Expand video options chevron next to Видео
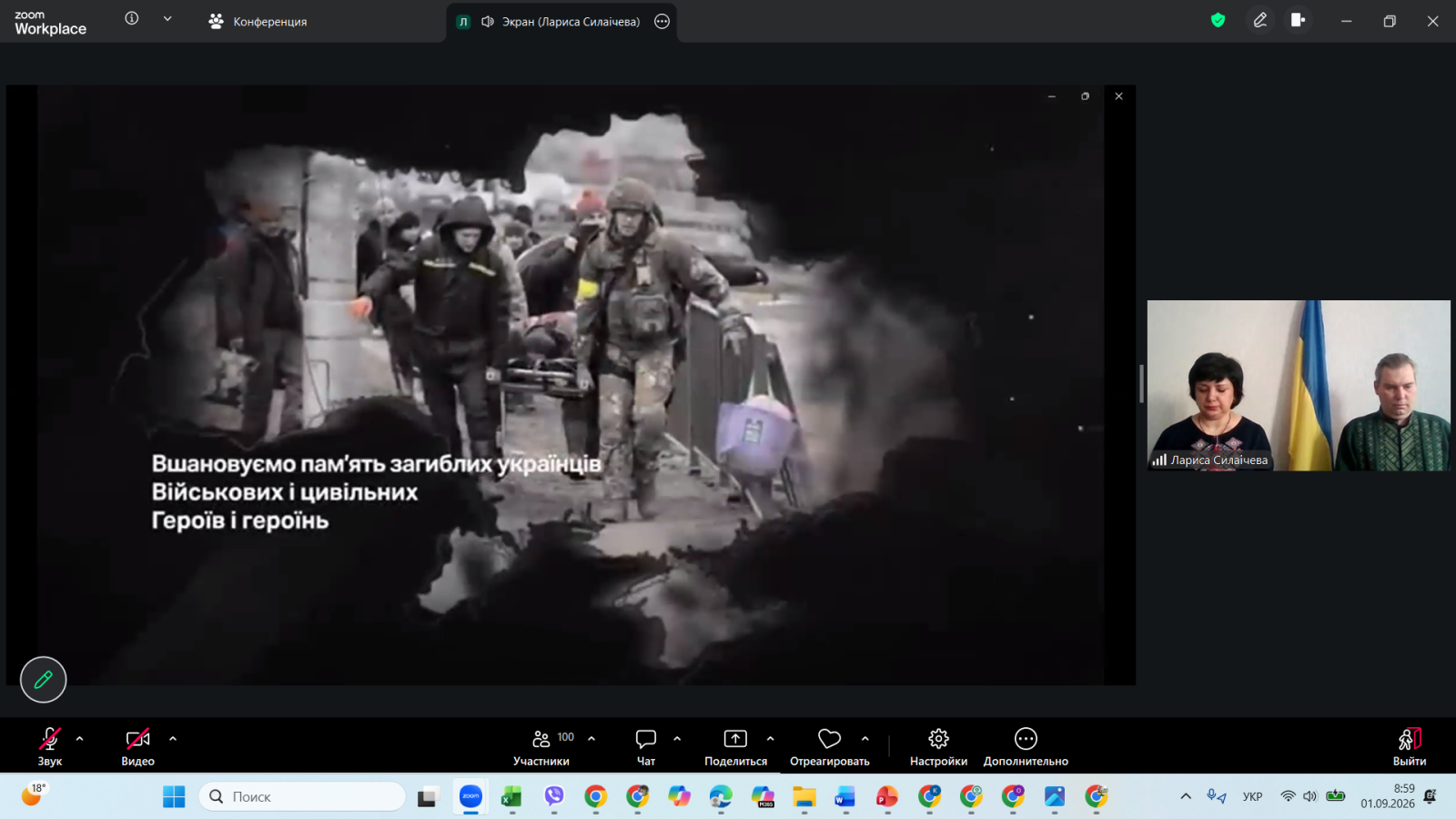The height and width of the screenshot is (819, 1456). 173,739
